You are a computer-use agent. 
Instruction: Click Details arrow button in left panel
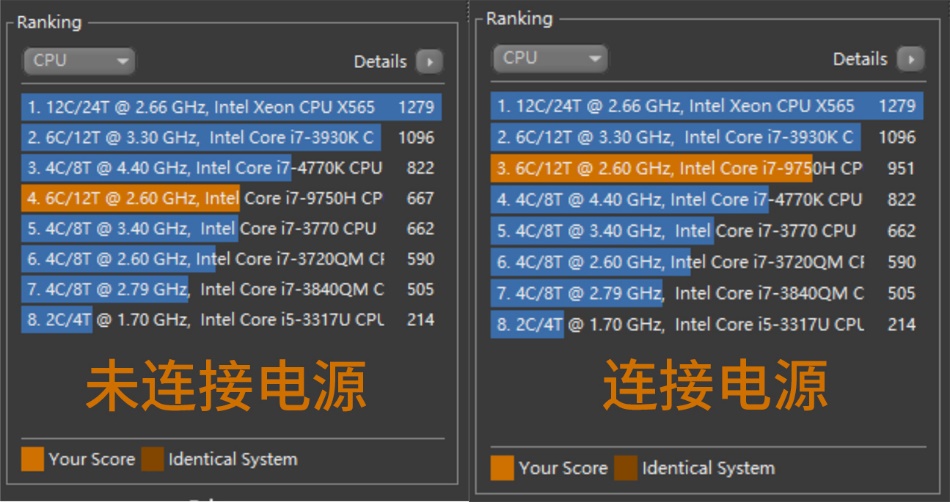[429, 62]
